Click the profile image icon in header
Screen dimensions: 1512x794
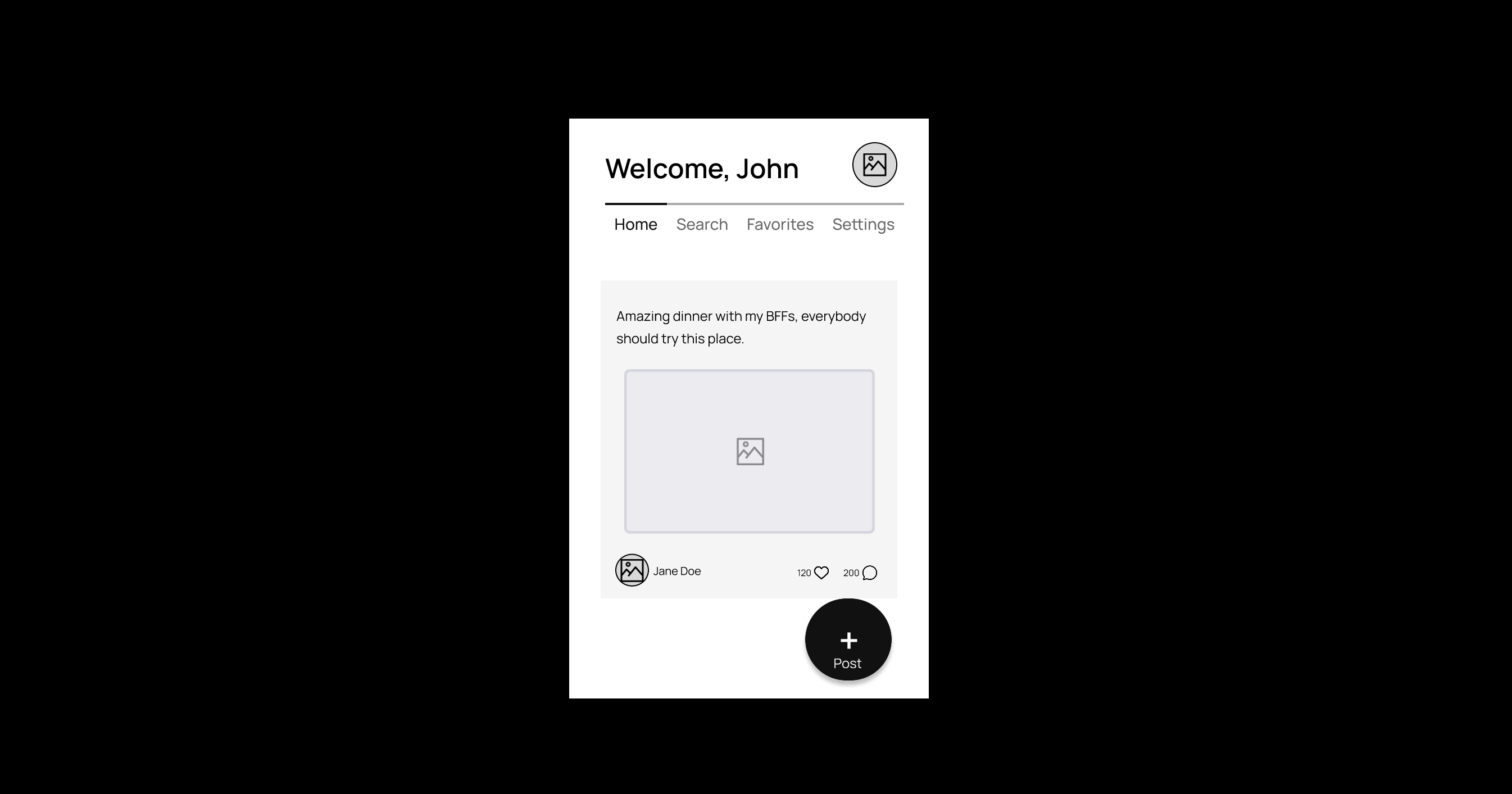pos(873,164)
